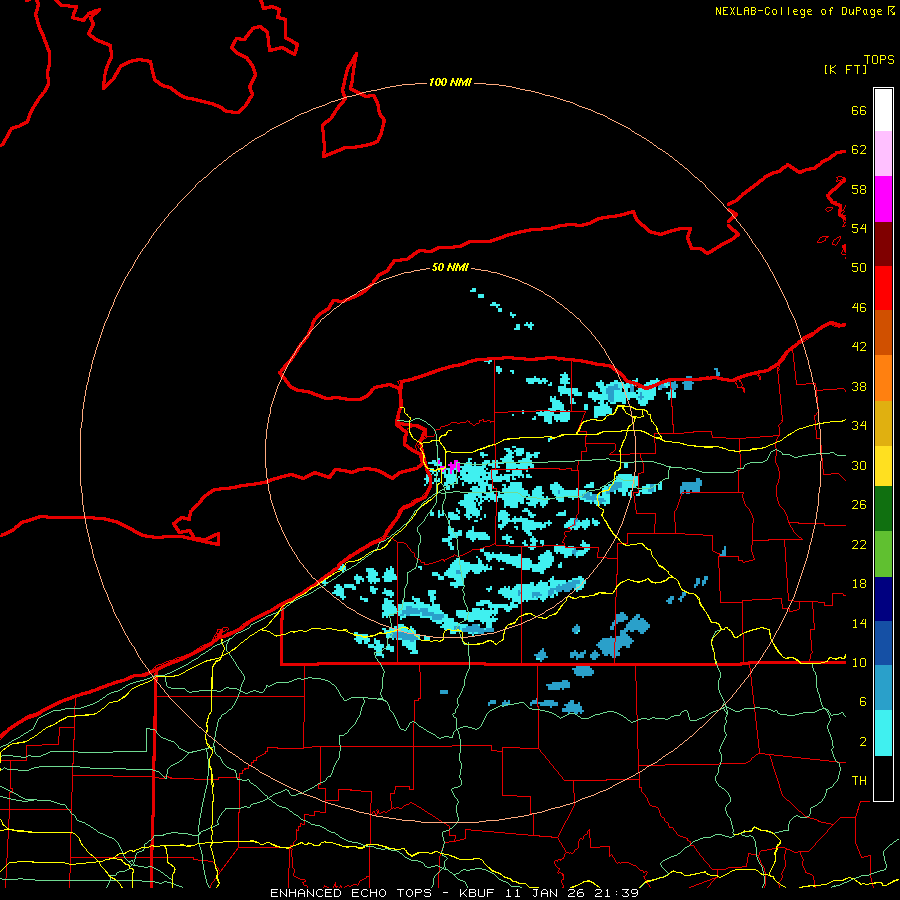
Task: Click the 6 legend value
Action: 863,702
